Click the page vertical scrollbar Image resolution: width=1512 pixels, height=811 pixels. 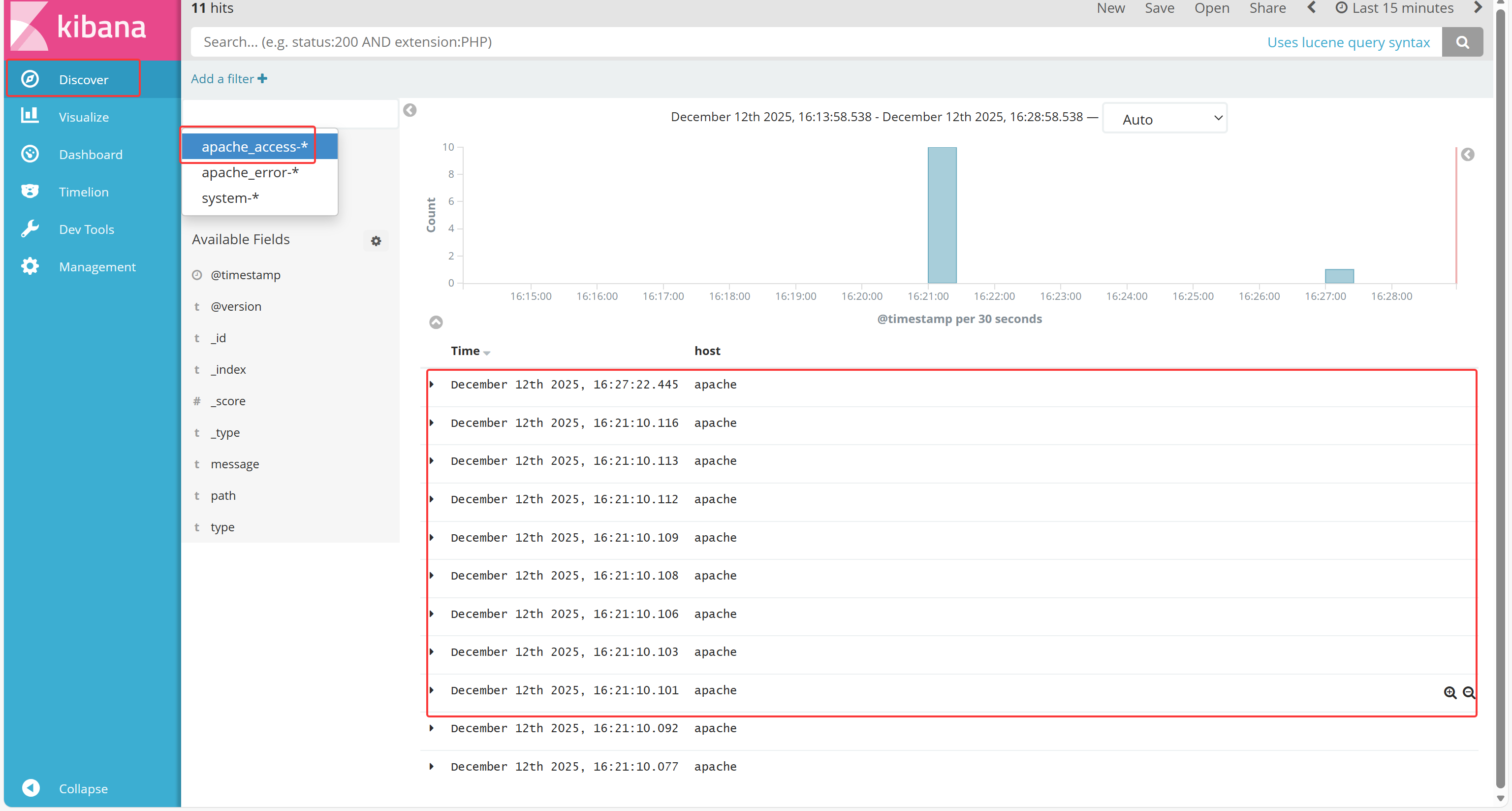pyautogui.click(x=1501, y=399)
